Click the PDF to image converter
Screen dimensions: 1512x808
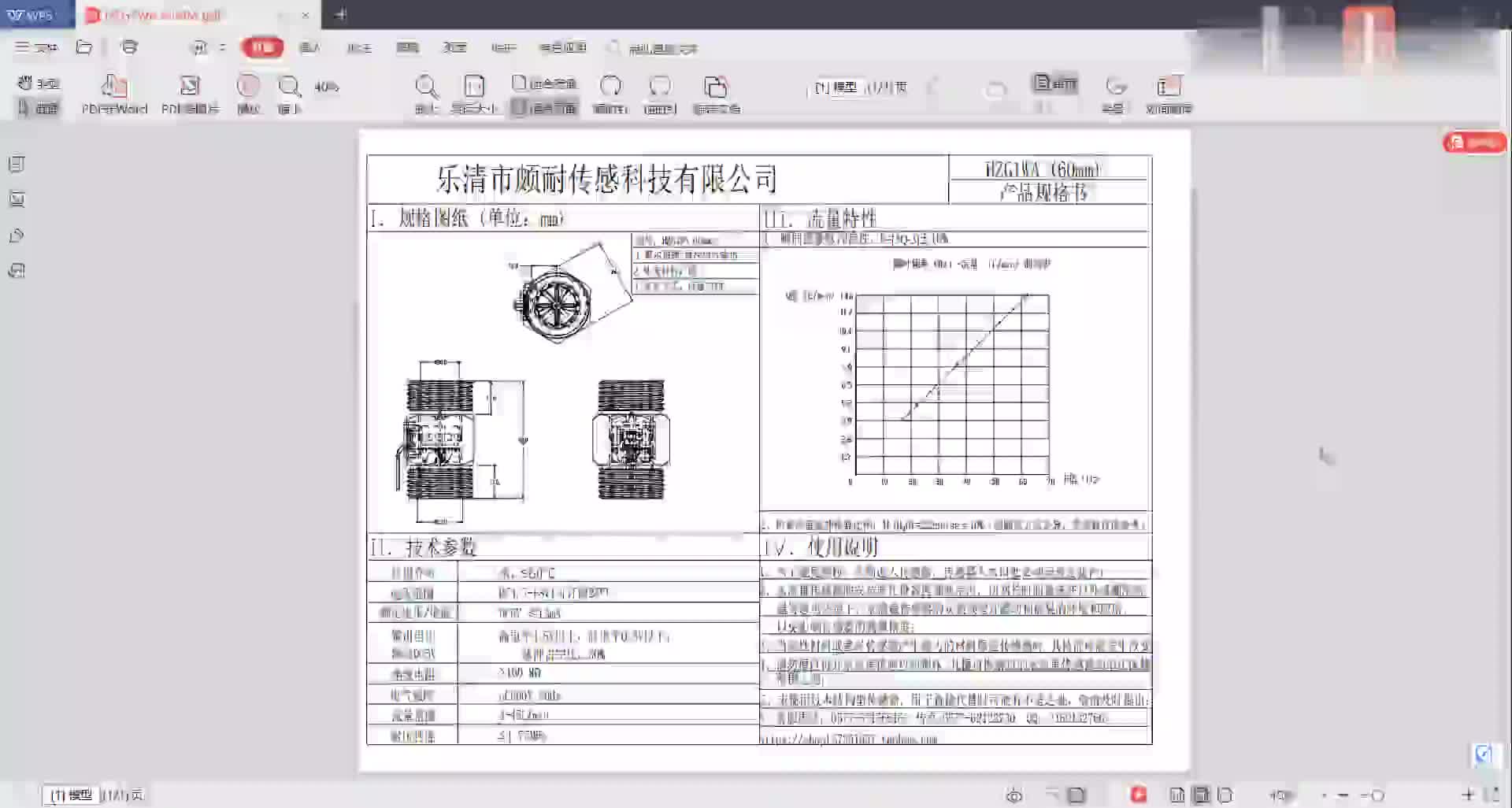(x=190, y=95)
